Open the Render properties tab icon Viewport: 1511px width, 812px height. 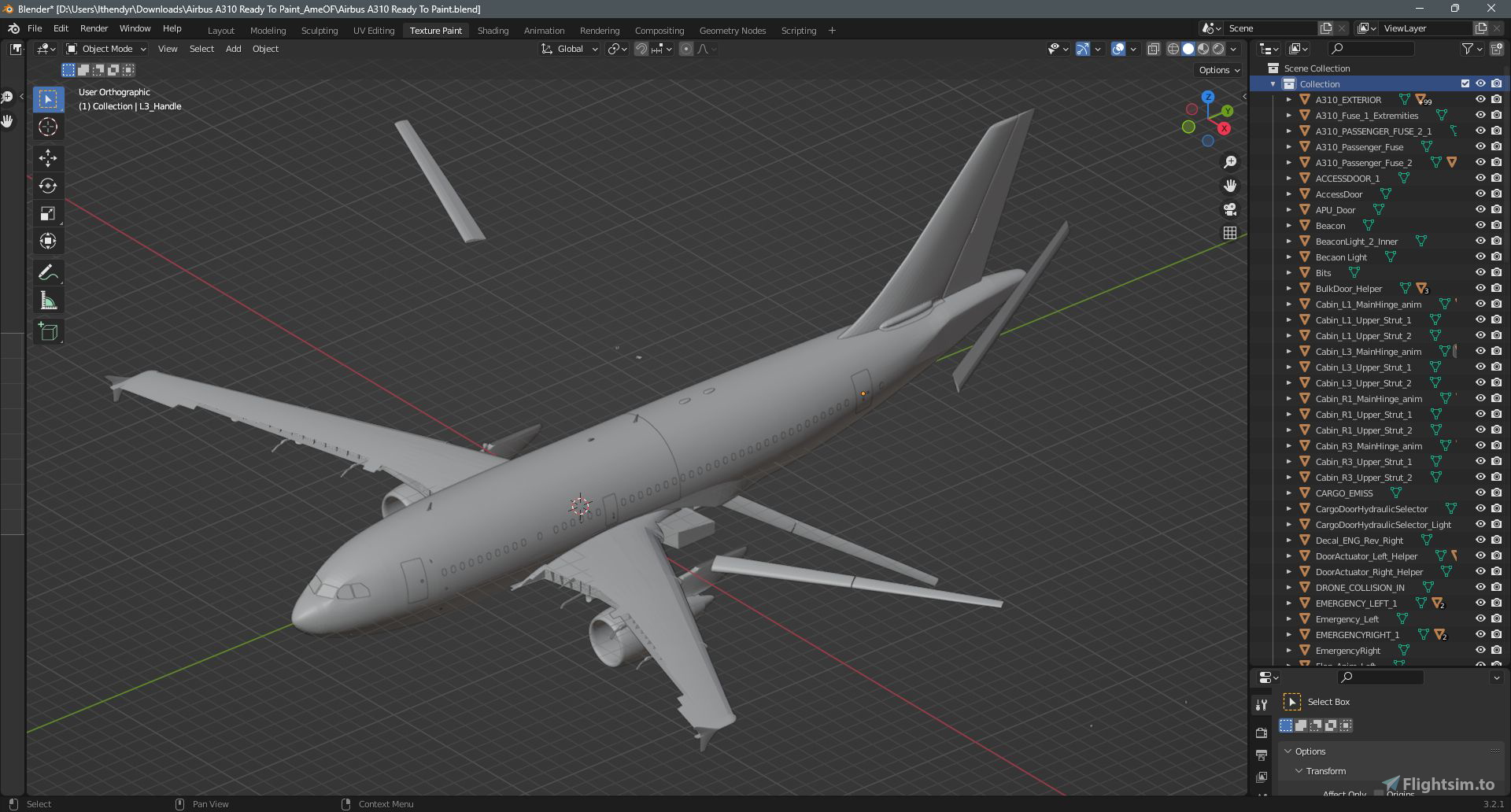[1262, 733]
